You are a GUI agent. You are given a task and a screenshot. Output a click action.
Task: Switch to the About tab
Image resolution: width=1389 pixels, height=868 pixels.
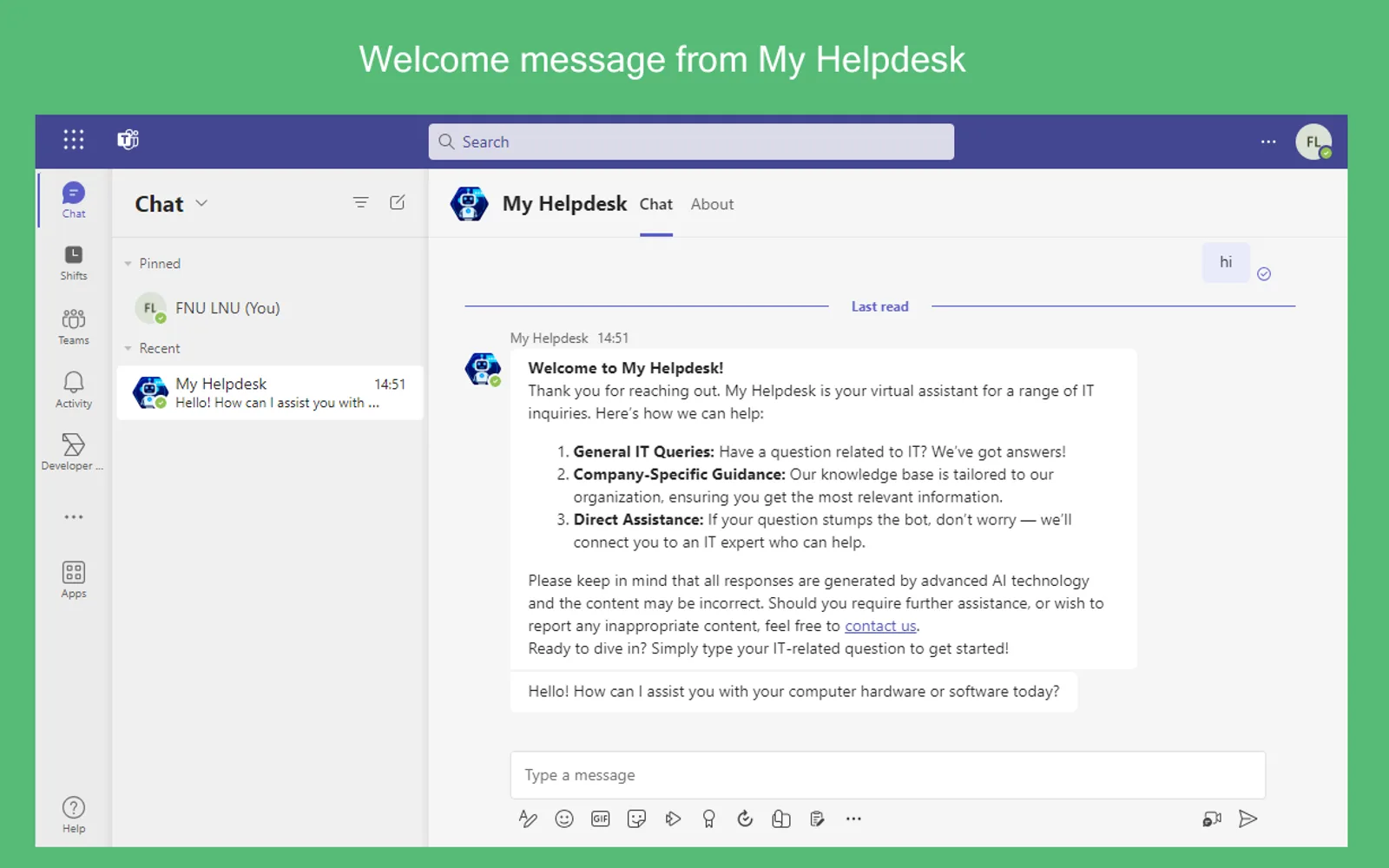tap(712, 204)
